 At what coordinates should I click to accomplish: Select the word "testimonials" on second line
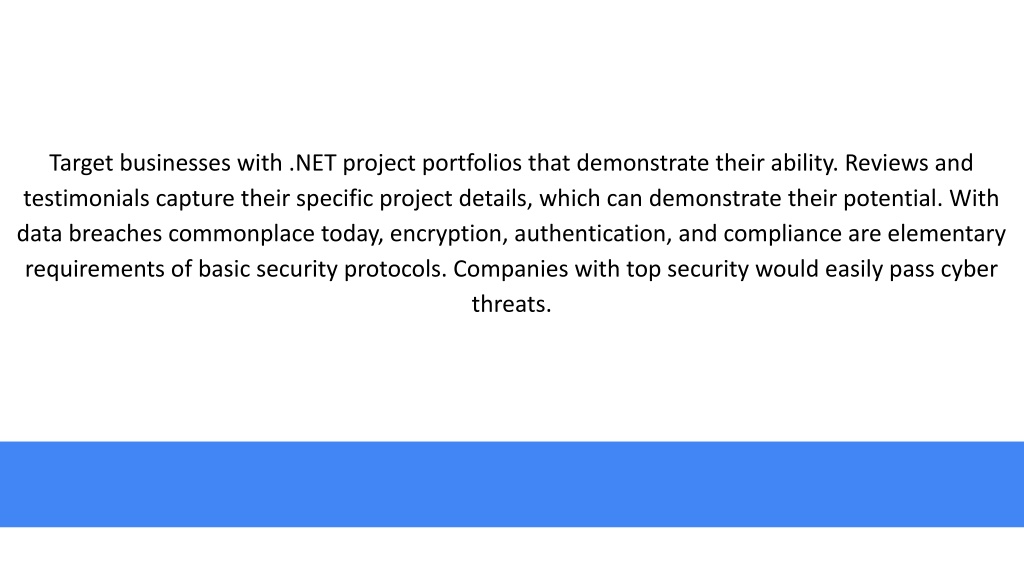click(x=86, y=198)
